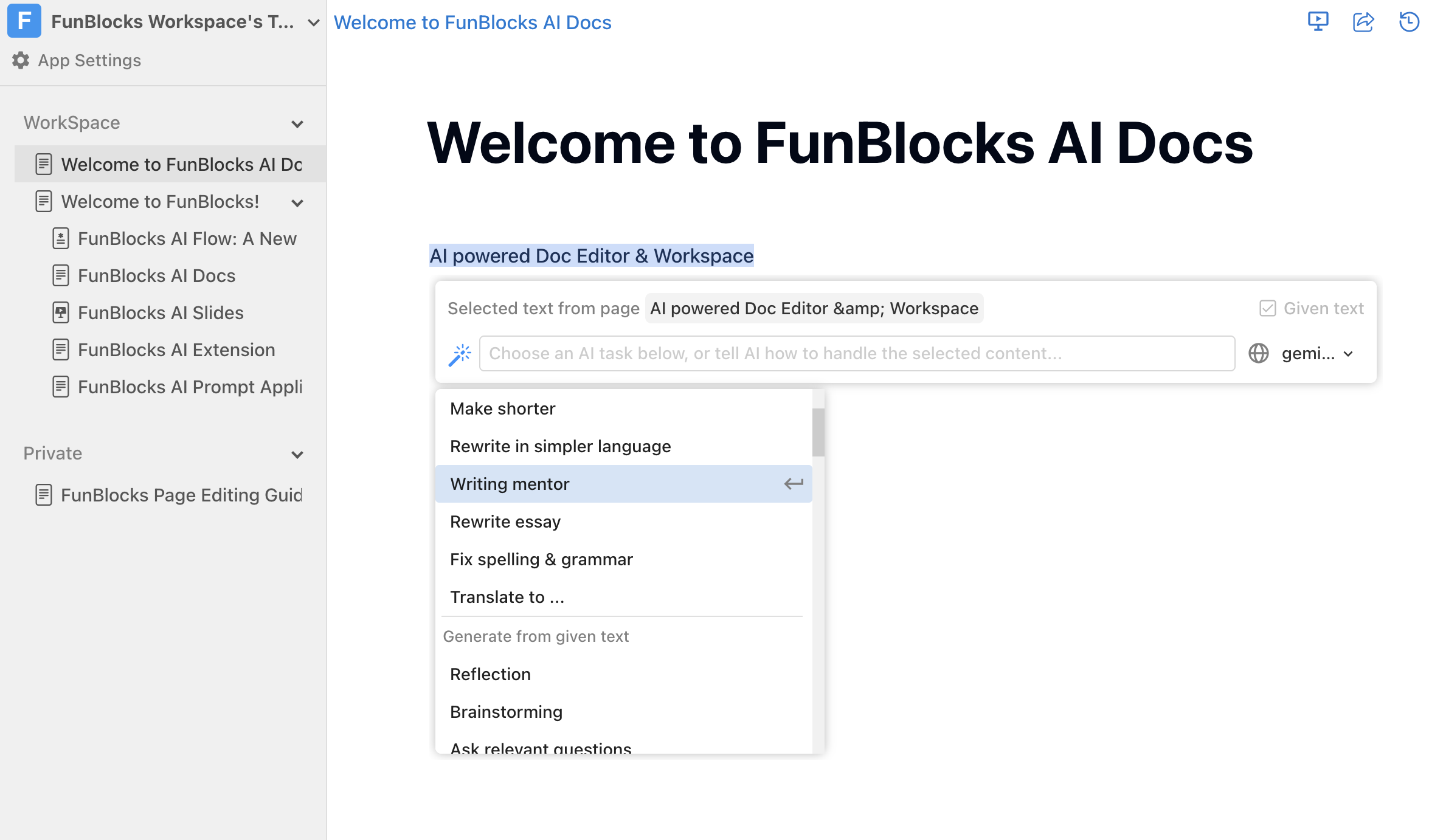Expand the Private section chevron
The image size is (1429, 840).
297,454
